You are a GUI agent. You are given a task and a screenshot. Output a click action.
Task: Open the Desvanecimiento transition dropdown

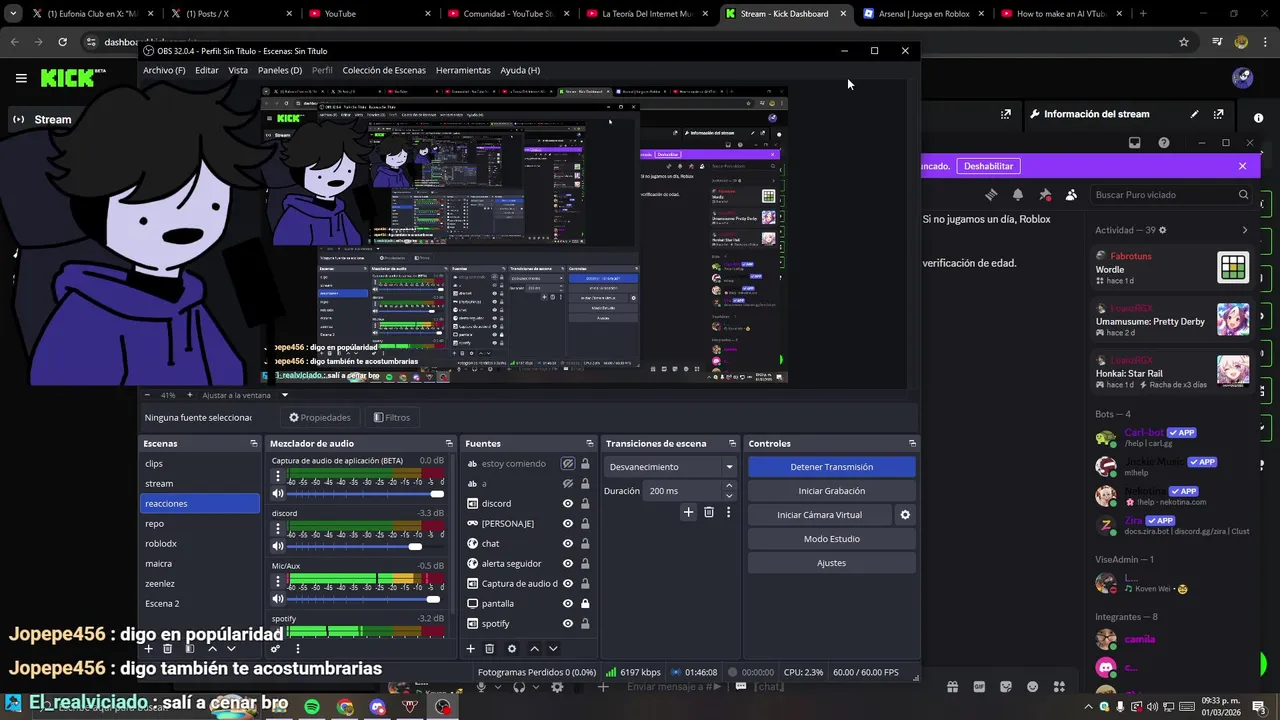(x=670, y=467)
